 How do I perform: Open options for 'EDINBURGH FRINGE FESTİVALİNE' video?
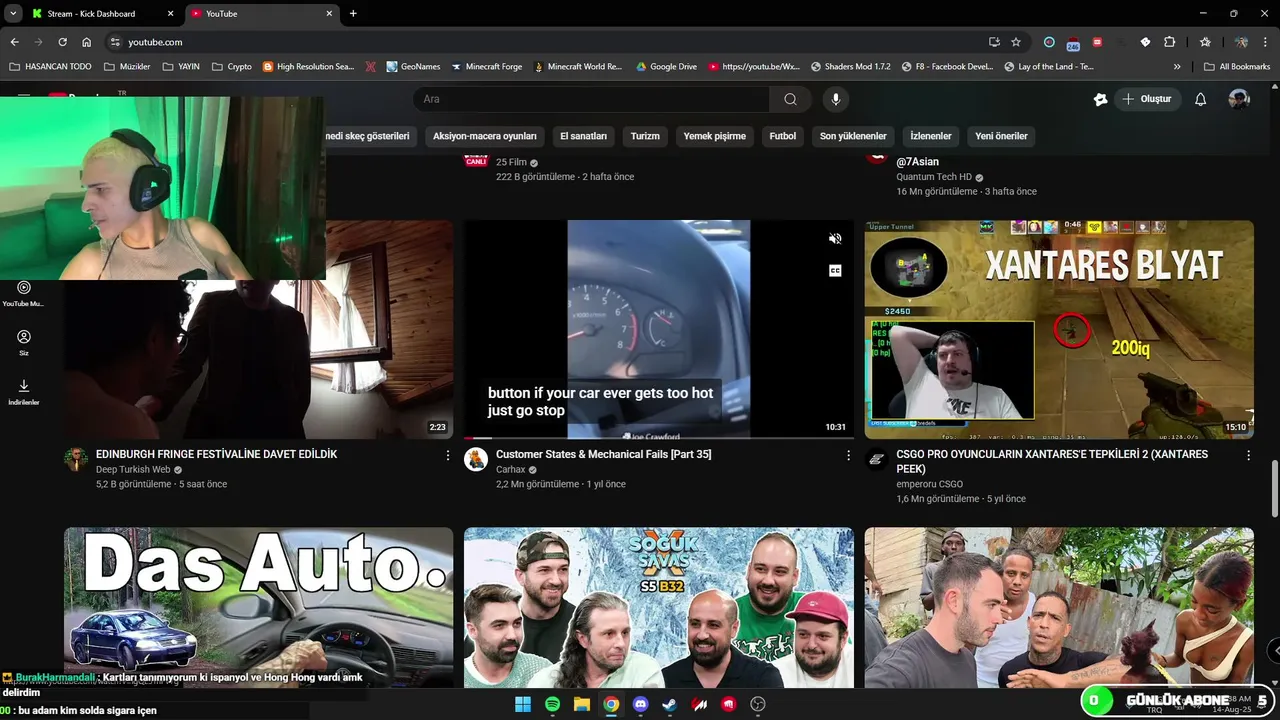pos(448,455)
